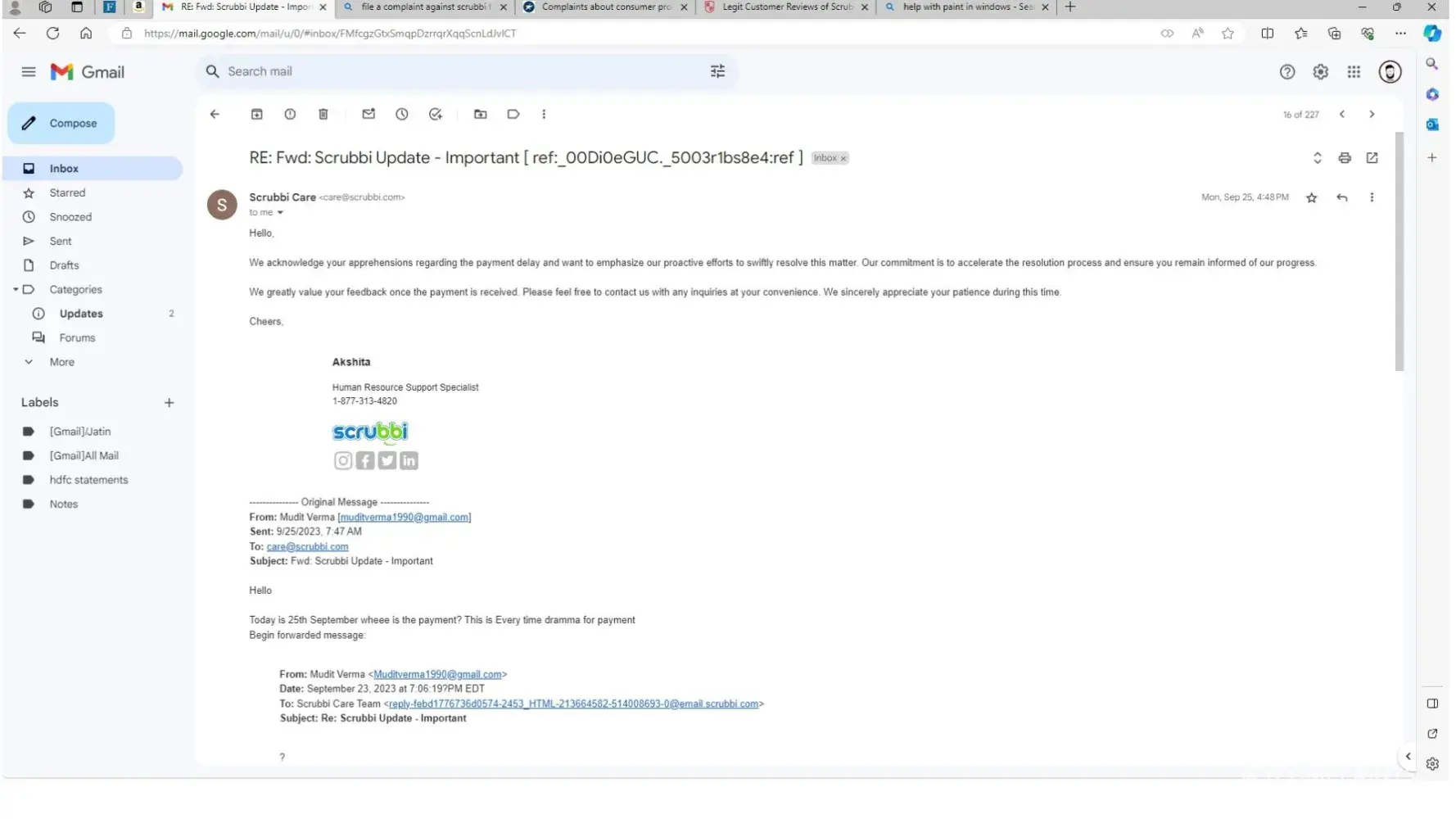Switch to the 'Complaints about consumer' tab

point(606,7)
